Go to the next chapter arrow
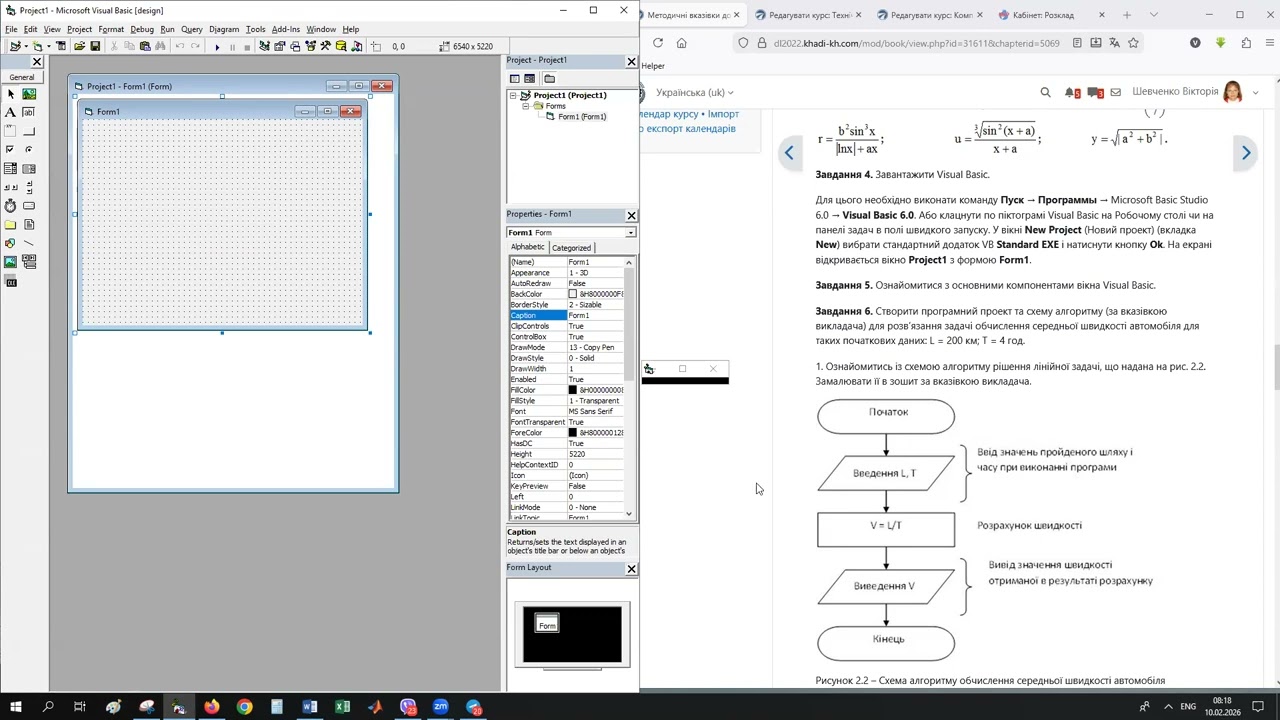1280x720 pixels. pos(1246,152)
